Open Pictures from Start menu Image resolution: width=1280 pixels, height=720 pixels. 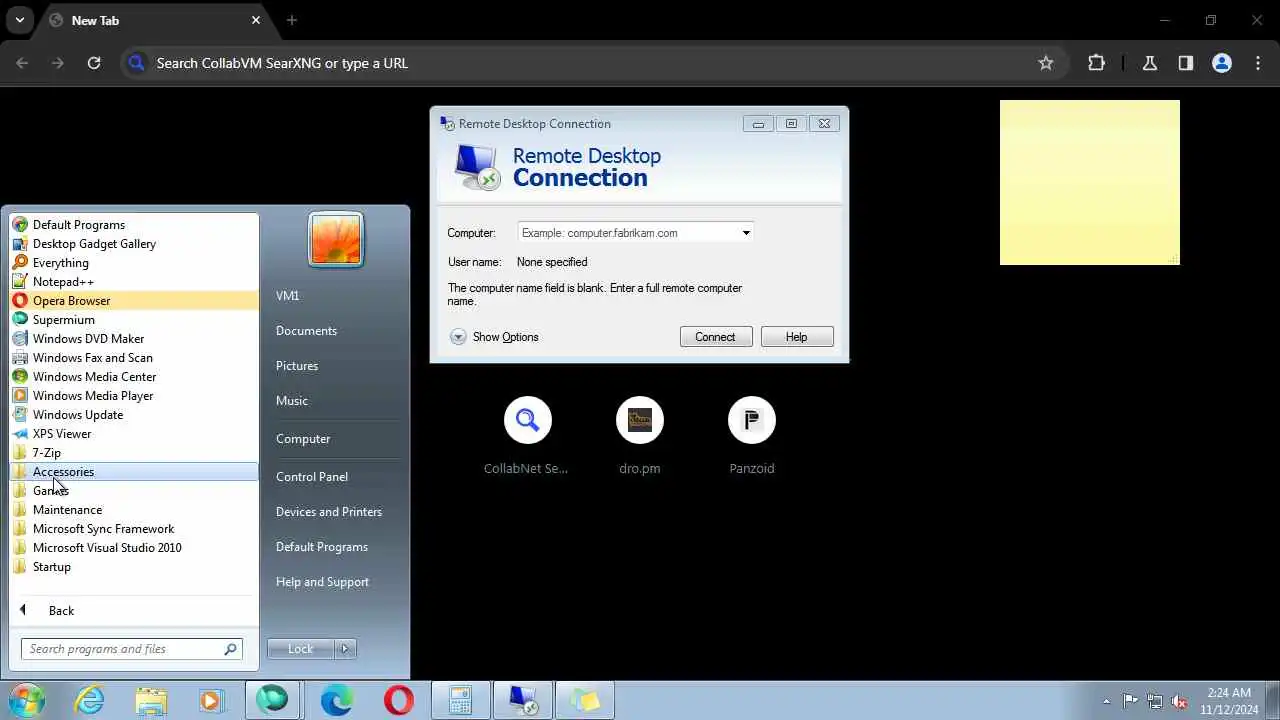pyautogui.click(x=297, y=366)
